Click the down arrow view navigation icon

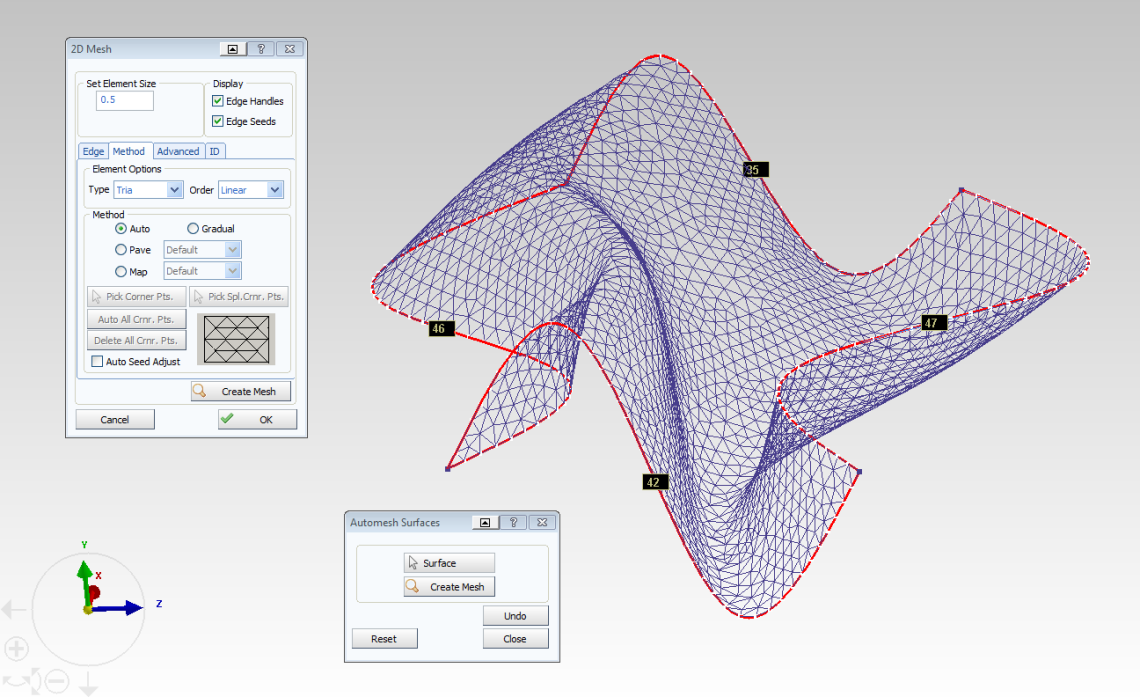(88, 684)
